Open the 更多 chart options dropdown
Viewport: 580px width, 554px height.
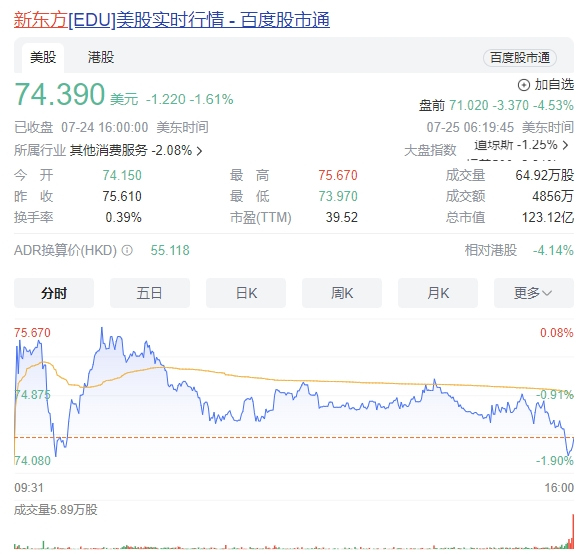(x=533, y=293)
